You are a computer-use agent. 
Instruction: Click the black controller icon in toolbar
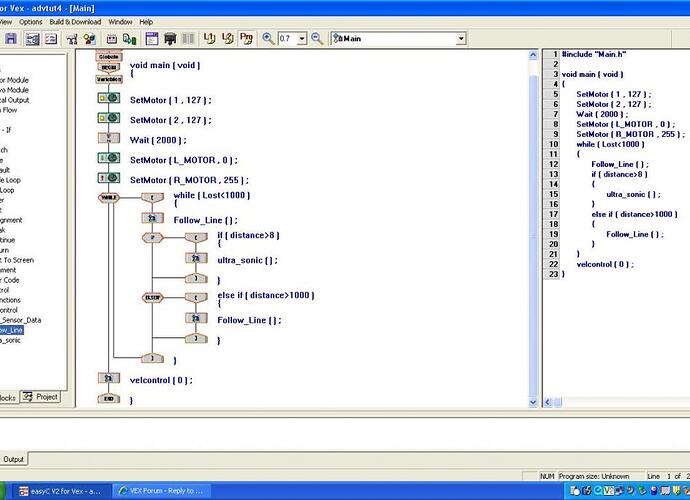tap(170, 39)
